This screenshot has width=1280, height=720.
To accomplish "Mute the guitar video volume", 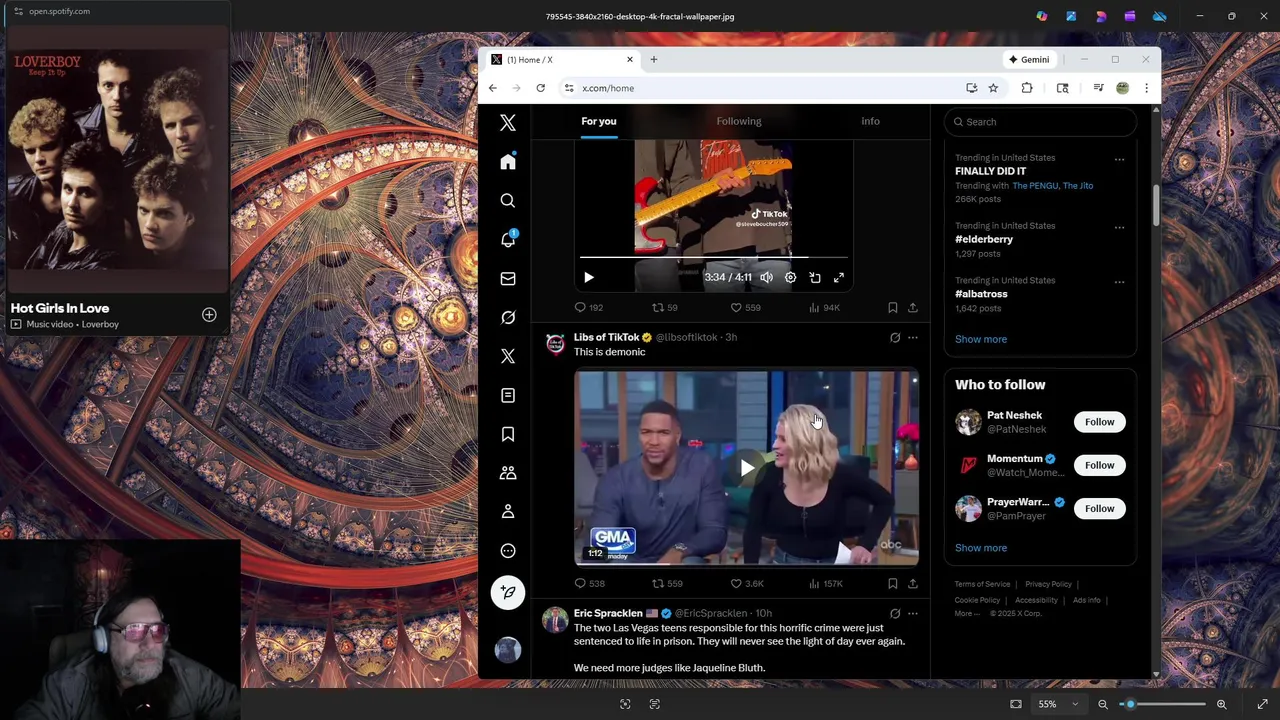I will point(766,277).
